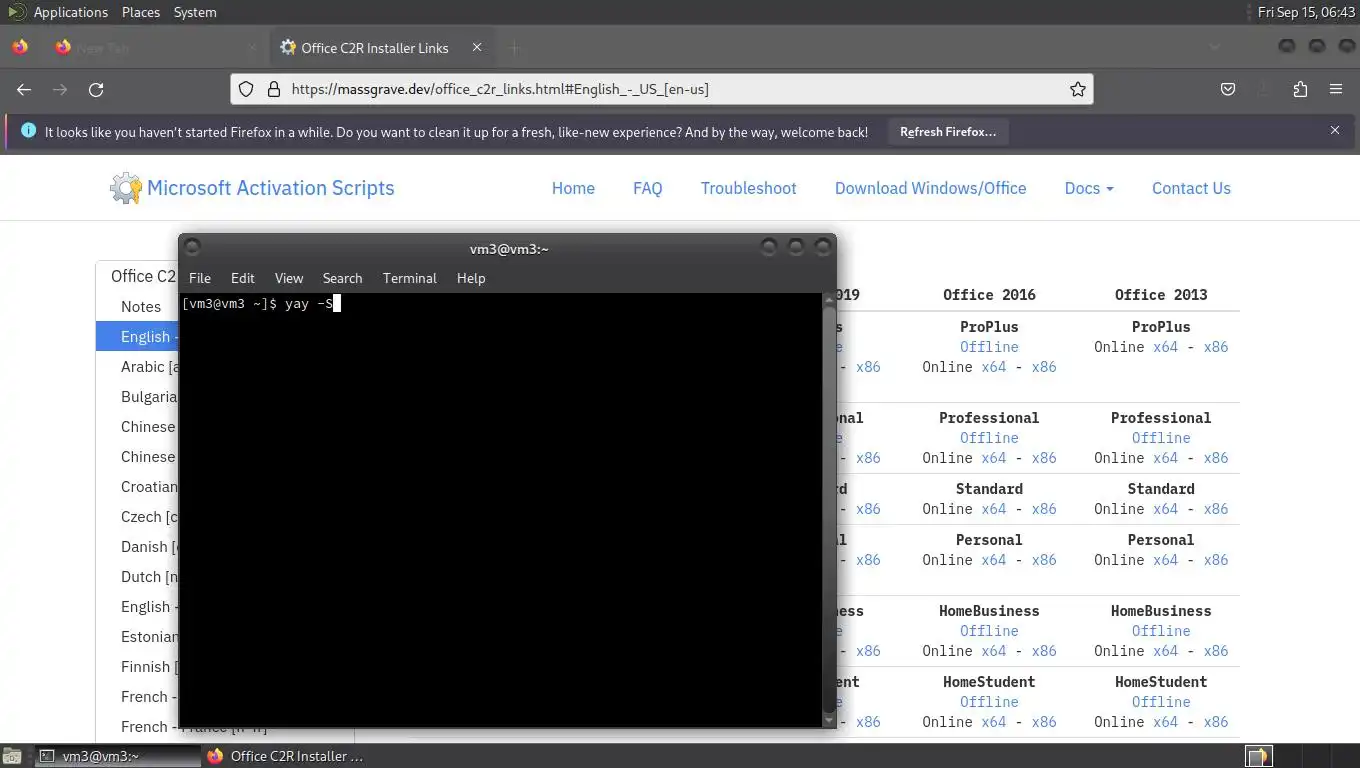Open the terminal File menu

(x=200, y=278)
